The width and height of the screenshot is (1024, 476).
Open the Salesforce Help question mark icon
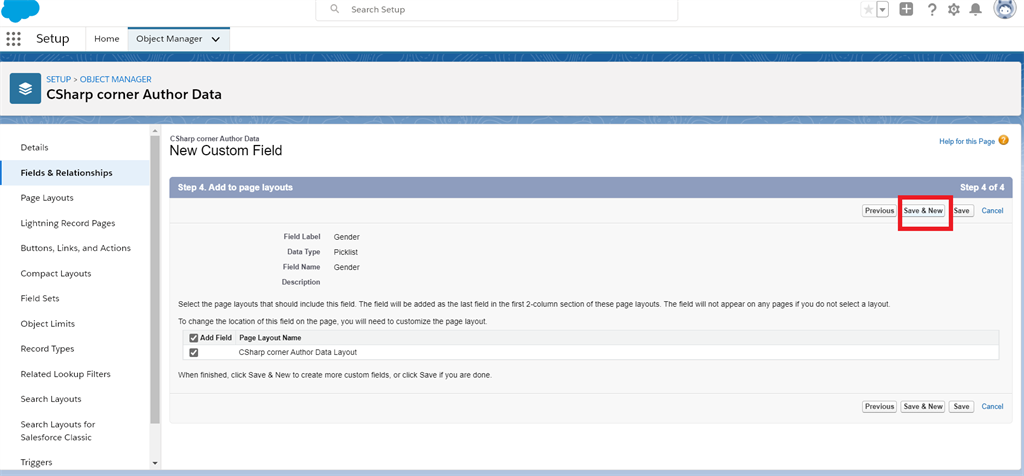coord(932,9)
